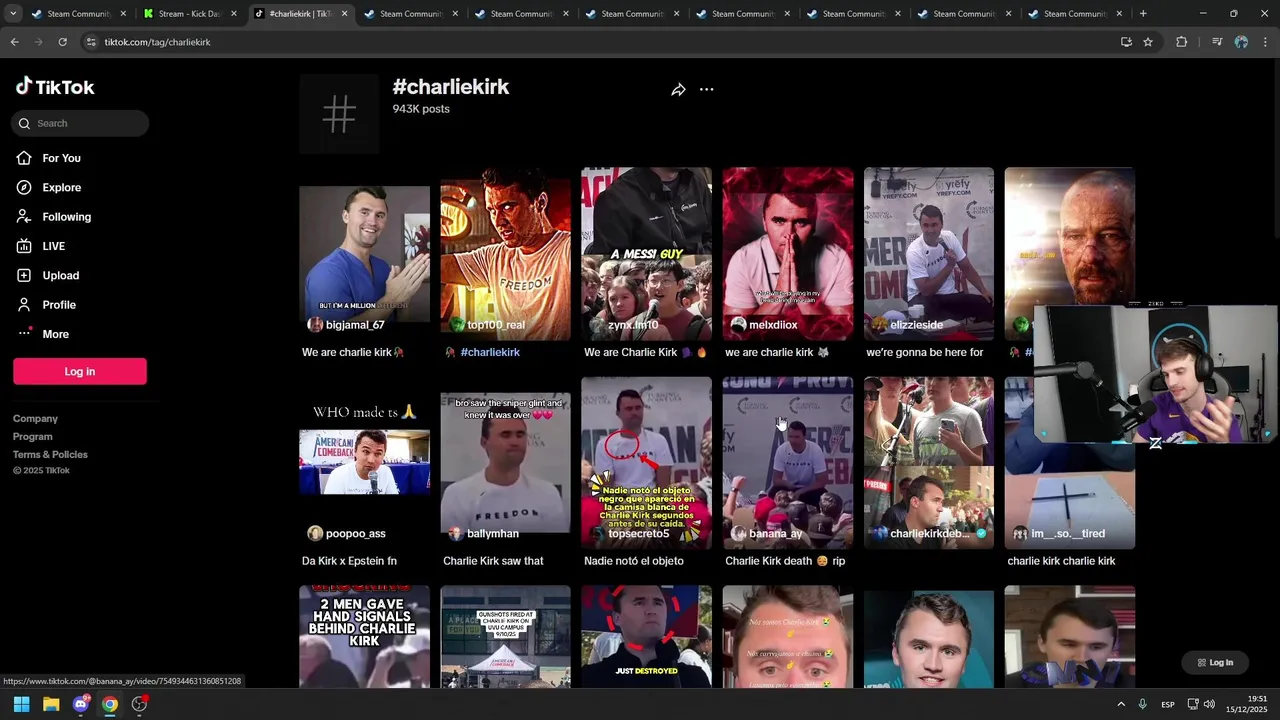The height and width of the screenshot is (720, 1280).
Task: Open a new browser tab
Action: 1143,14
